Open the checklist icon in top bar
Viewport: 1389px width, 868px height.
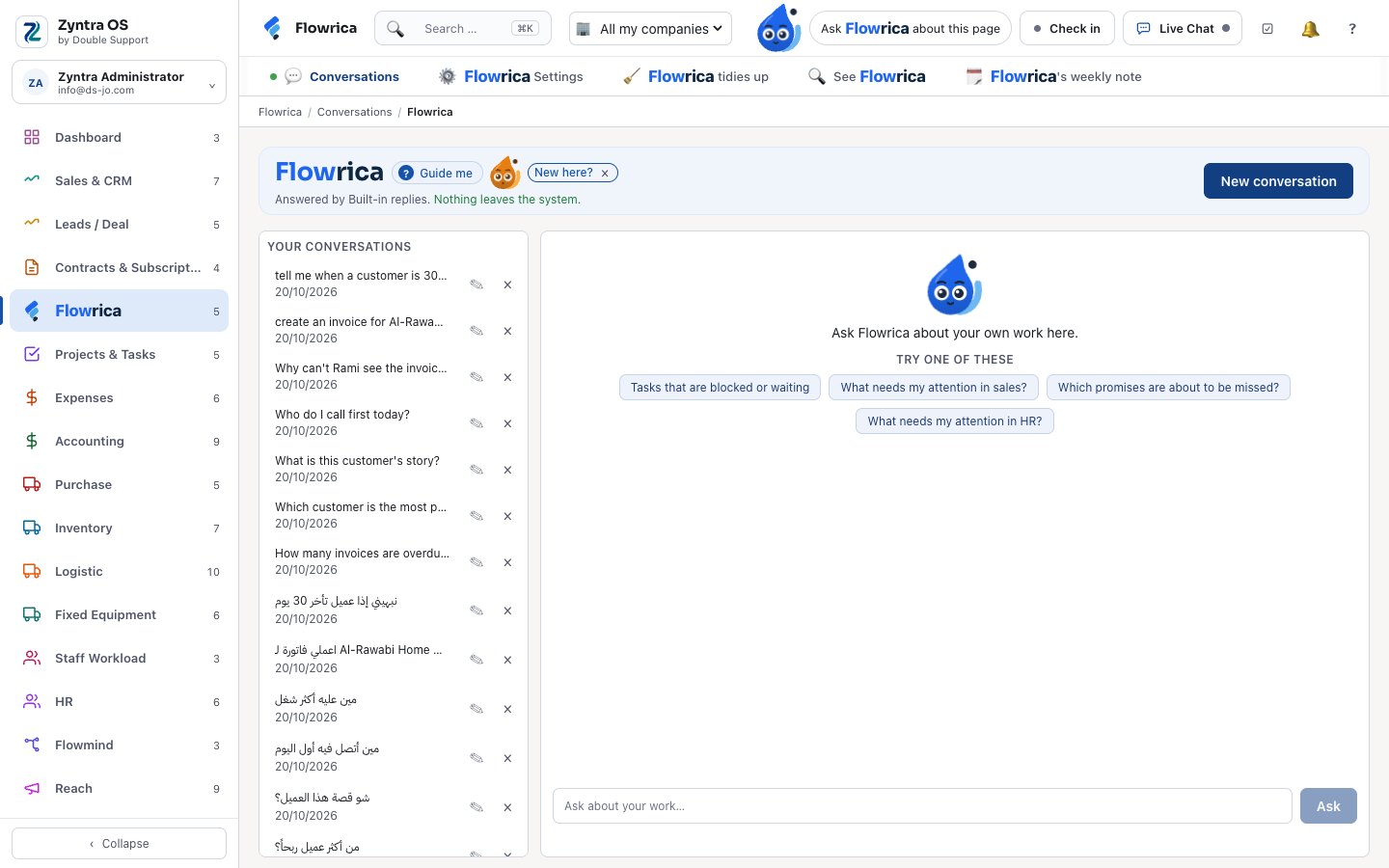[1267, 29]
